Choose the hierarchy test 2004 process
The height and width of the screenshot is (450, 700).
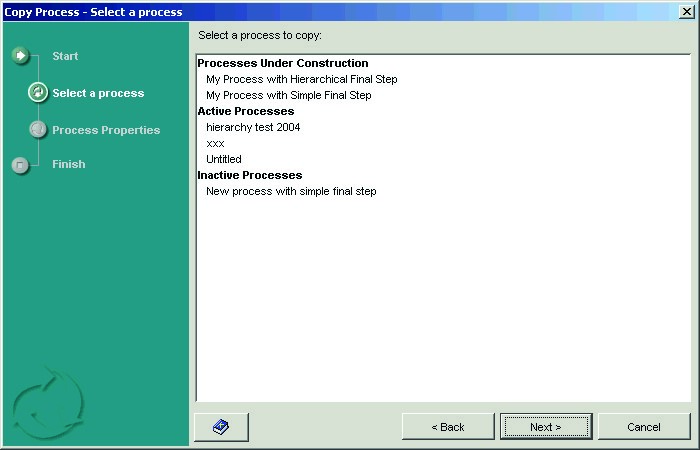coord(253,127)
